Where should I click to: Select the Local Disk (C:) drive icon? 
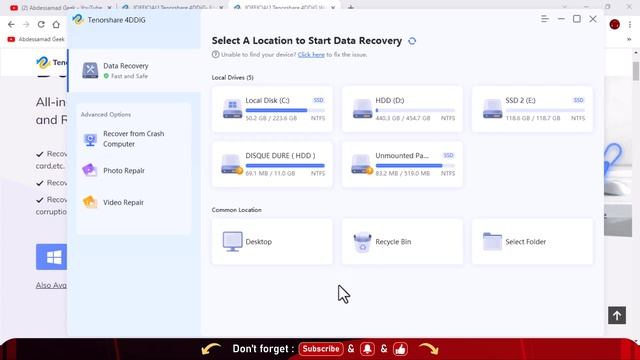[232, 109]
